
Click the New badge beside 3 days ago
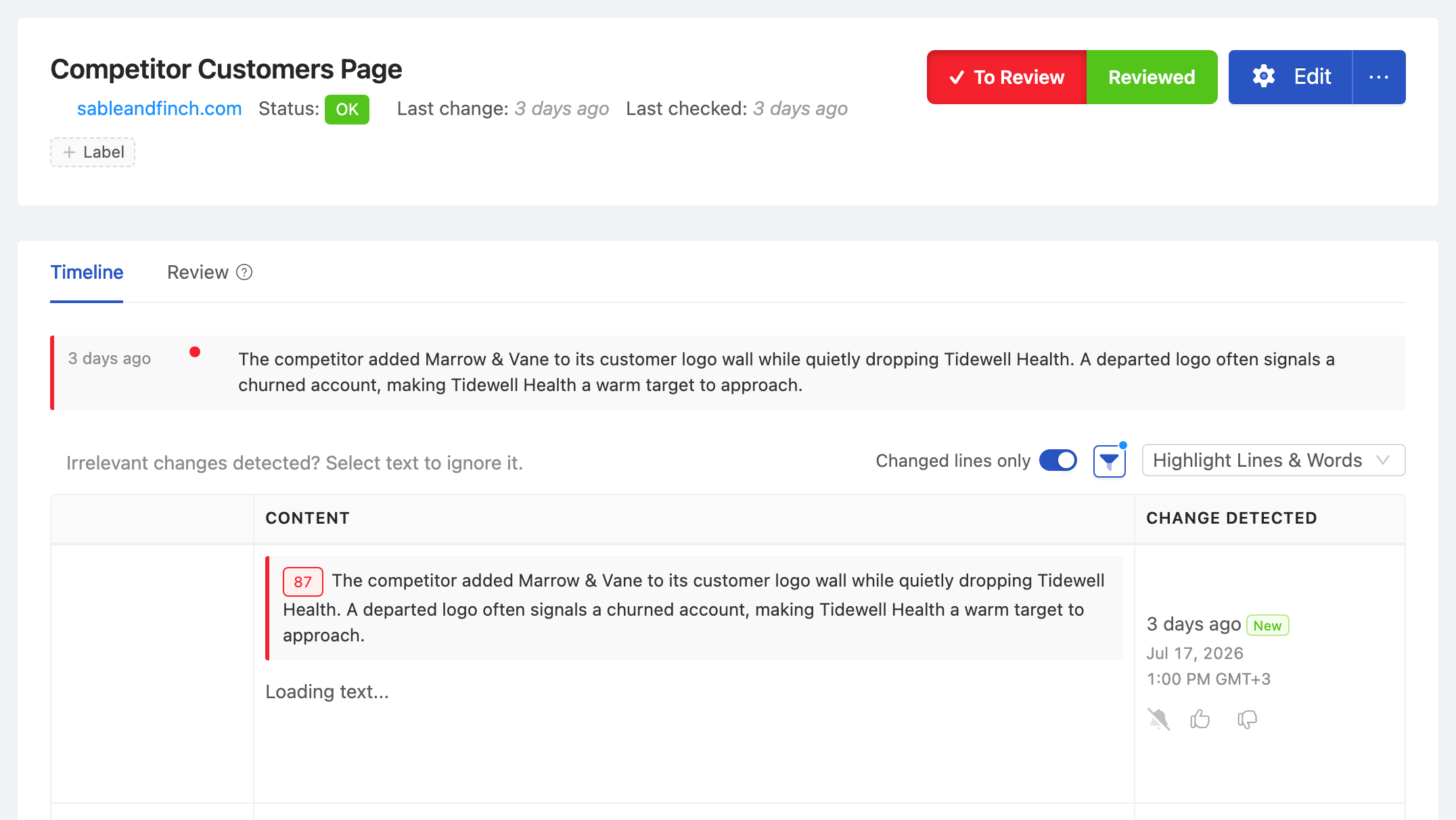(x=1267, y=625)
